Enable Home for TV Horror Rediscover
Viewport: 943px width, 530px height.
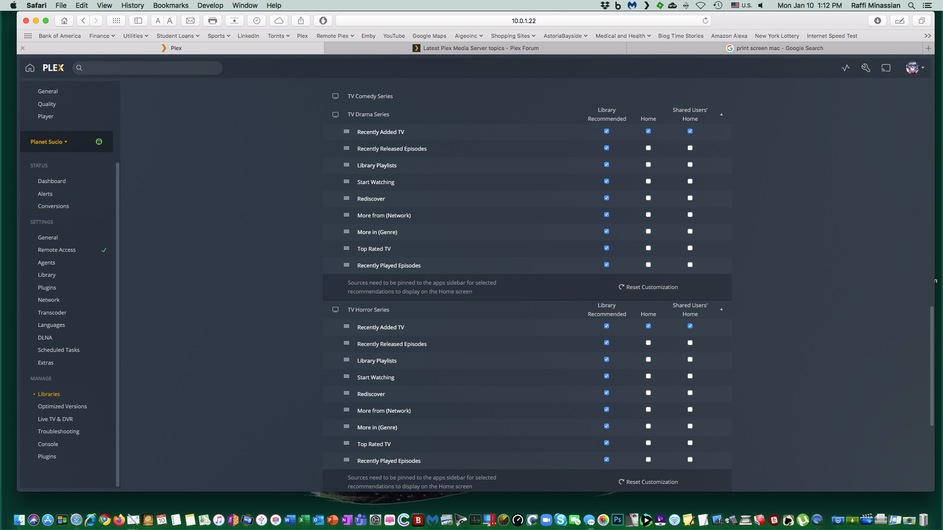648,393
